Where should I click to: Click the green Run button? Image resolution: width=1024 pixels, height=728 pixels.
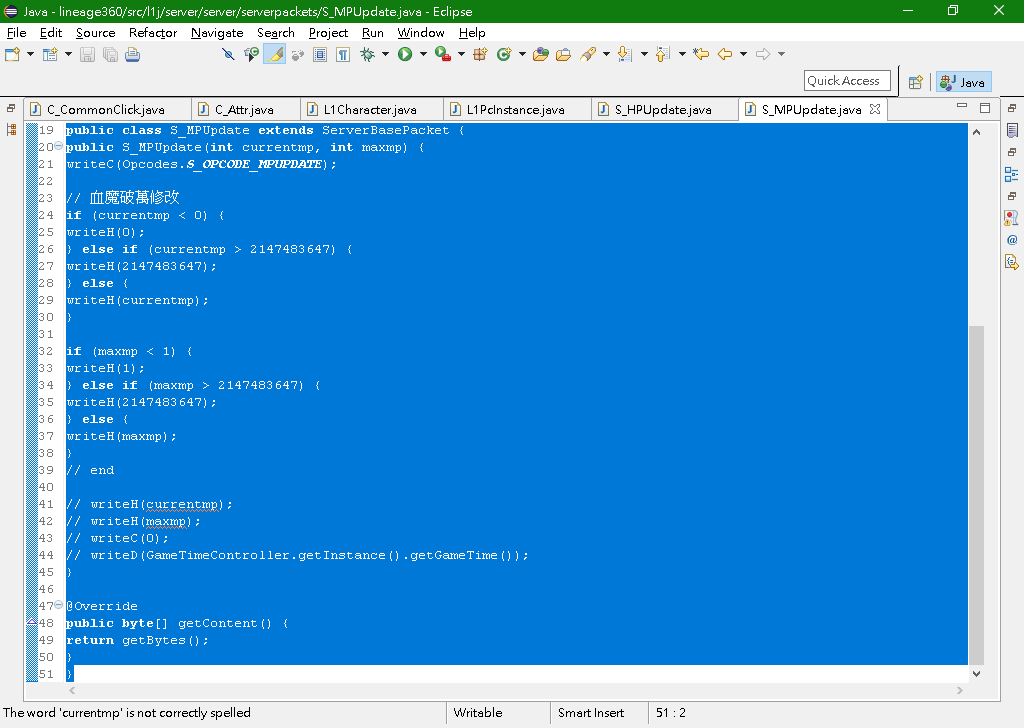click(x=405, y=54)
